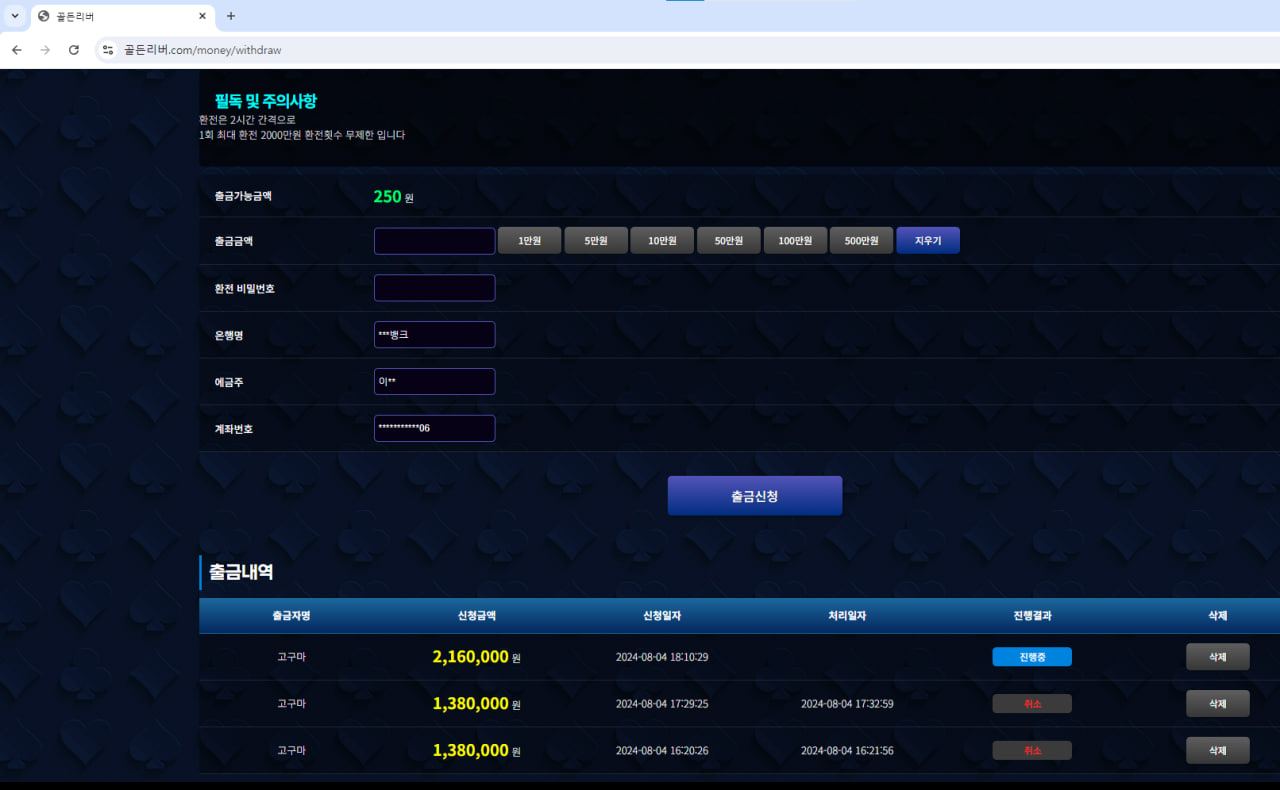Choose the 50만원 amount button

click(727, 241)
